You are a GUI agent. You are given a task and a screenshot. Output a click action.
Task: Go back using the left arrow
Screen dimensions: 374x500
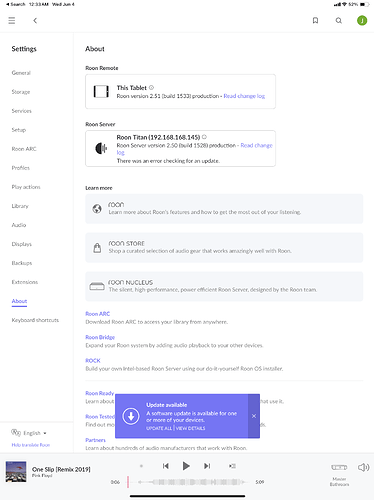pos(35,21)
